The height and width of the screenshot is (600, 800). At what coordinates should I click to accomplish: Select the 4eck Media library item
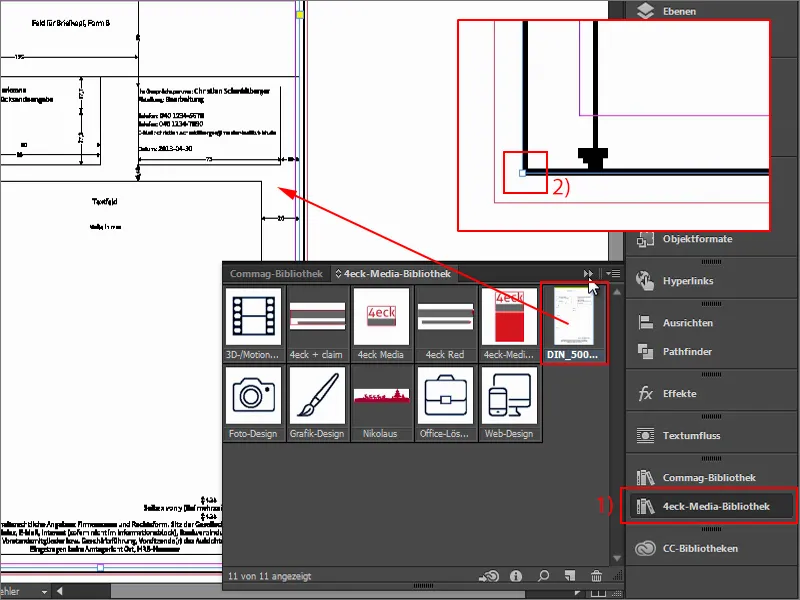pos(381,324)
